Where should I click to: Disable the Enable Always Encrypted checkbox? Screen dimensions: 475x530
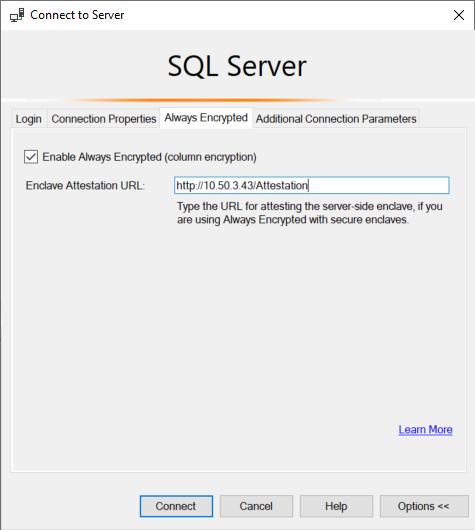pyautogui.click(x=31, y=157)
